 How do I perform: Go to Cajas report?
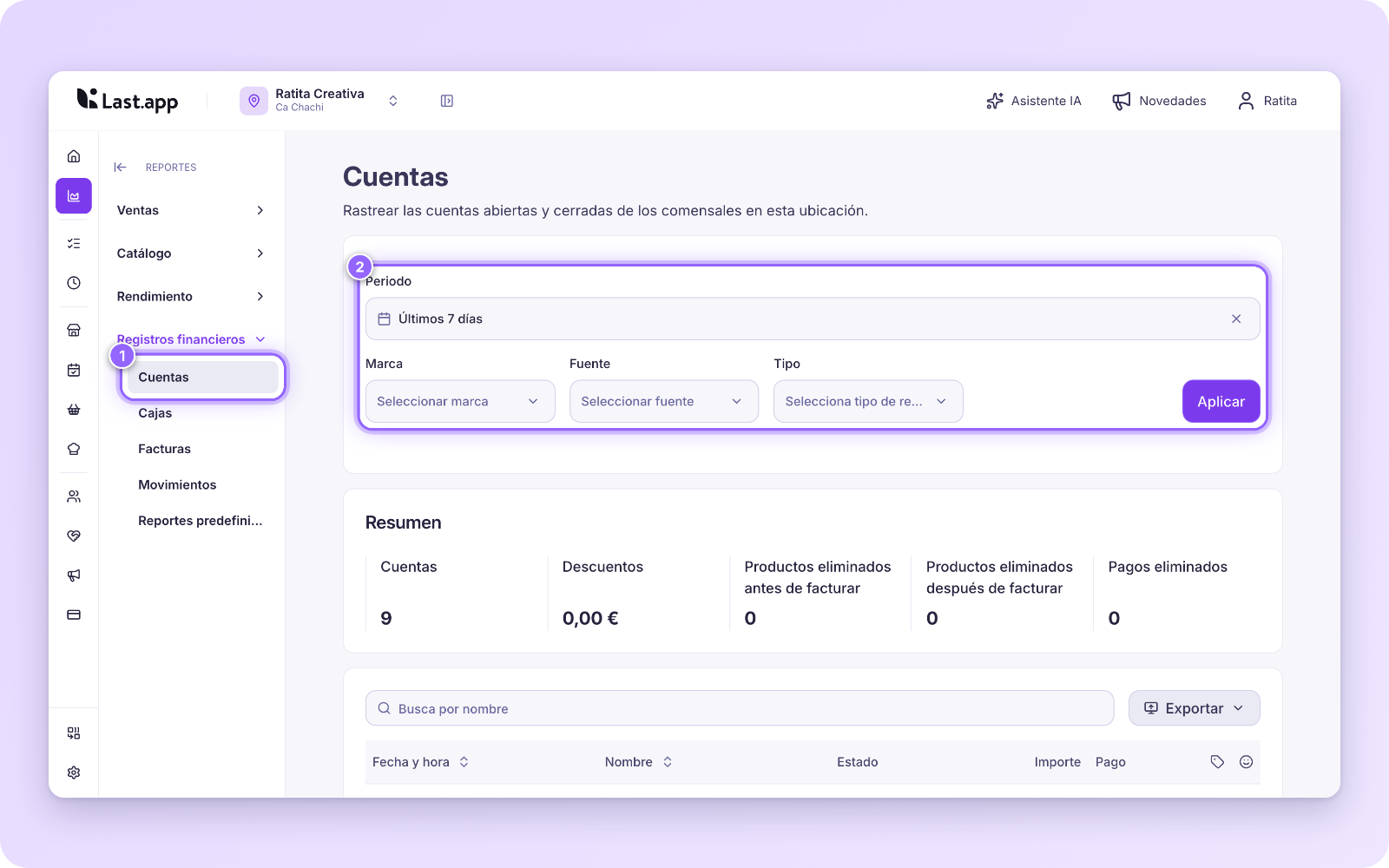155,413
